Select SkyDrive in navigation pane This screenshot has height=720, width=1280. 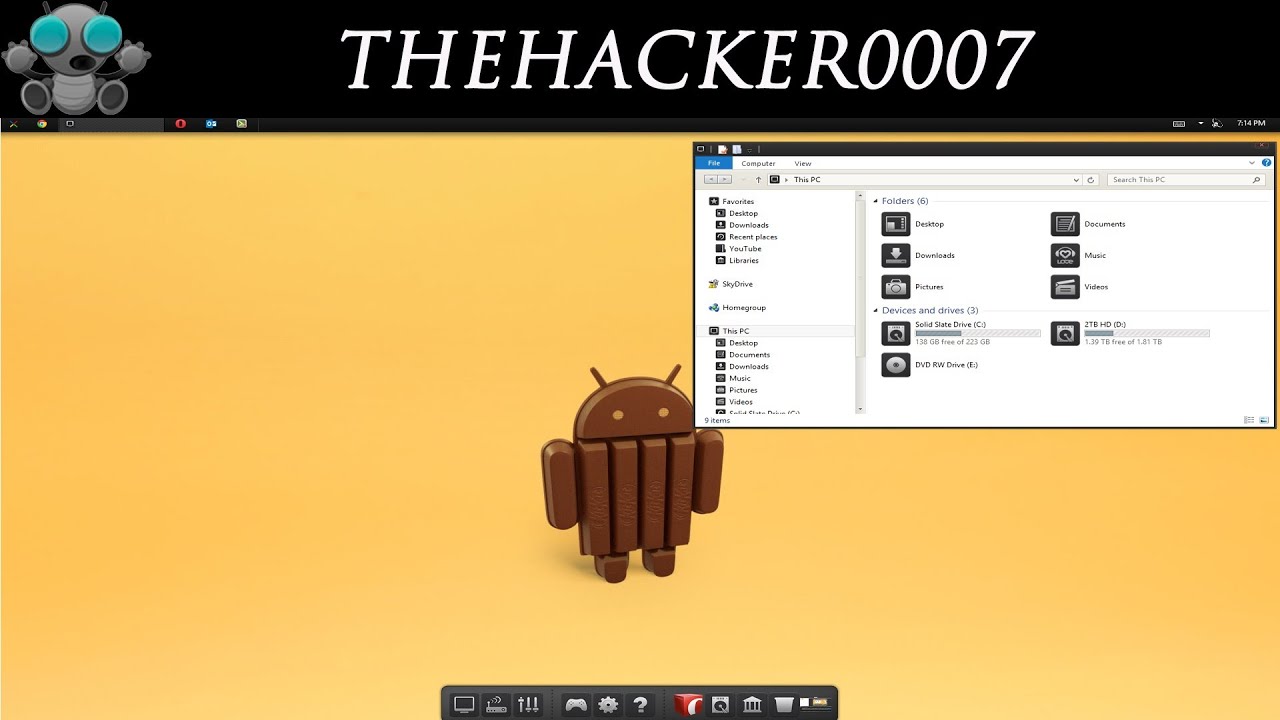tap(731, 284)
